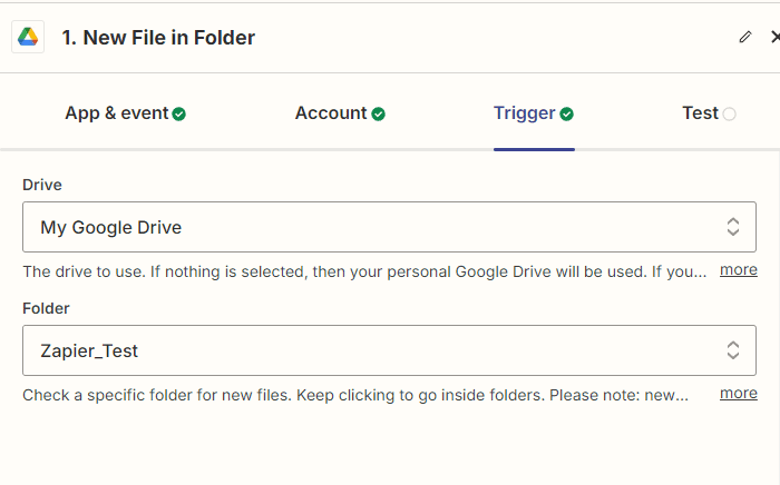Click green checkmark beside Account
780x485 pixels.
pyautogui.click(x=379, y=114)
